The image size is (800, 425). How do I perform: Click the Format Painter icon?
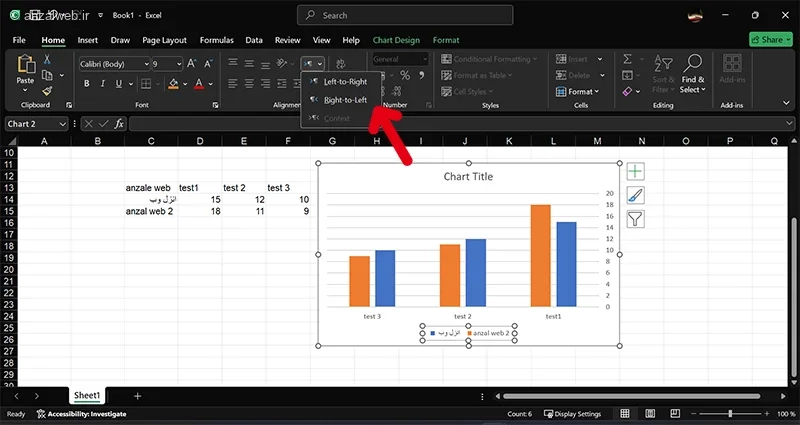(x=47, y=91)
